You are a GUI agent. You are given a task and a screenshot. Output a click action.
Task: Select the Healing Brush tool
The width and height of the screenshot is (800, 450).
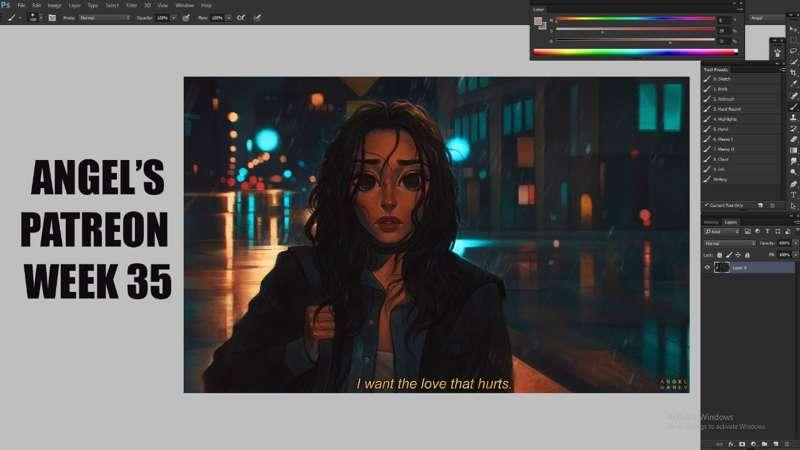click(x=793, y=95)
